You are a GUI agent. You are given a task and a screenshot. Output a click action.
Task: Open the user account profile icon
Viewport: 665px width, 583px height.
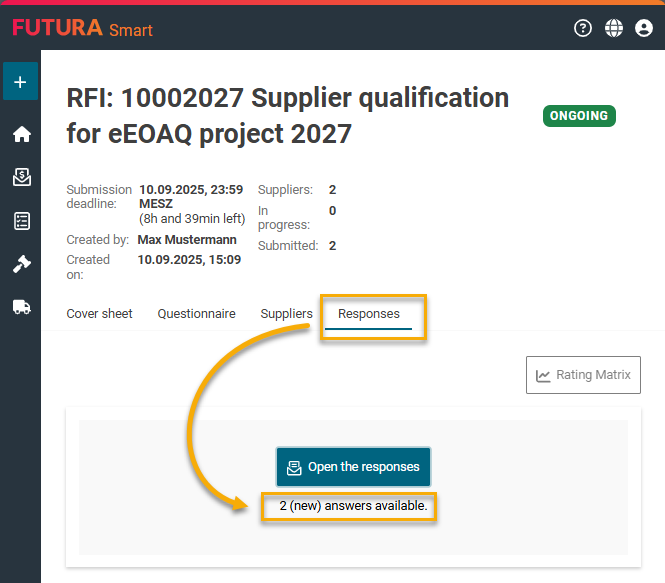(x=644, y=28)
